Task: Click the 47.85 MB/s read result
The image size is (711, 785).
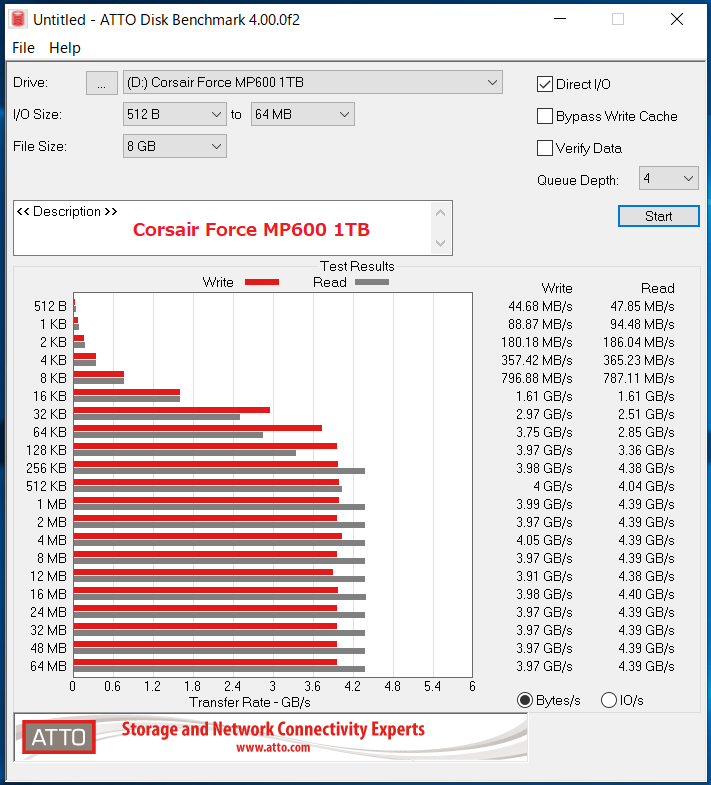Action: (642, 306)
